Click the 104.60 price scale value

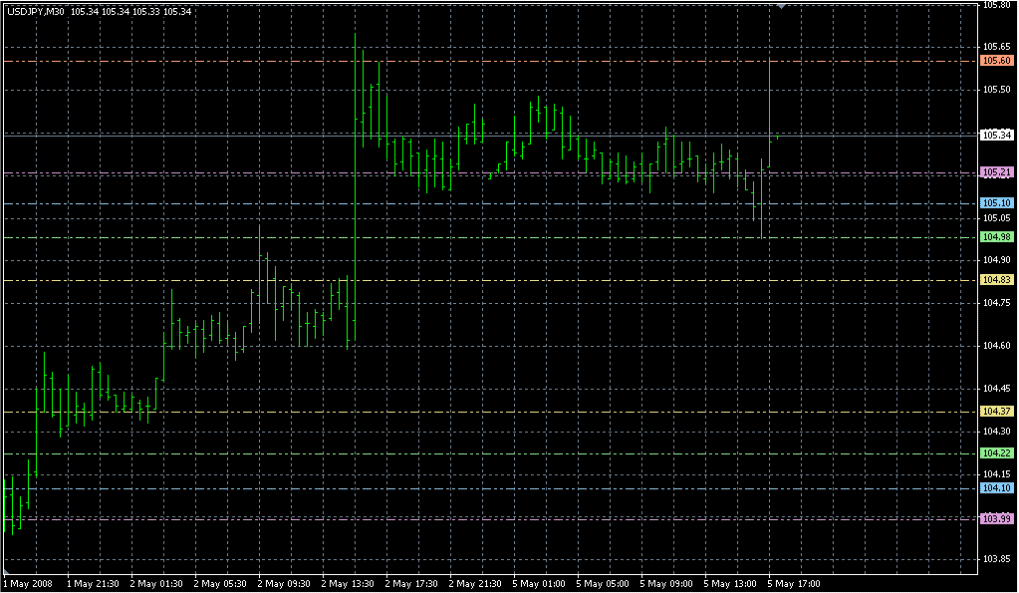(995, 346)
